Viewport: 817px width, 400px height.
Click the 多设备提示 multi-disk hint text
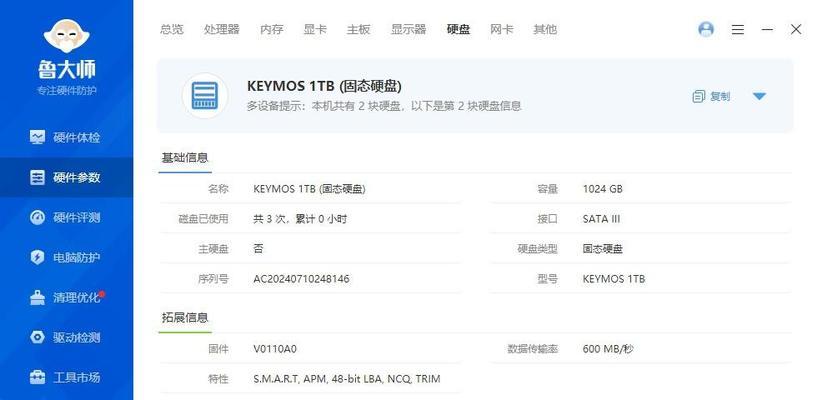coord(384,106)
